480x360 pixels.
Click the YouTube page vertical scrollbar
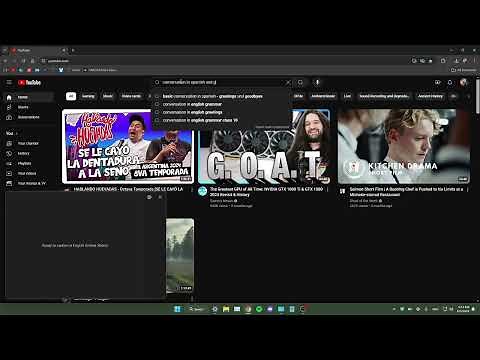click(478, 97)
